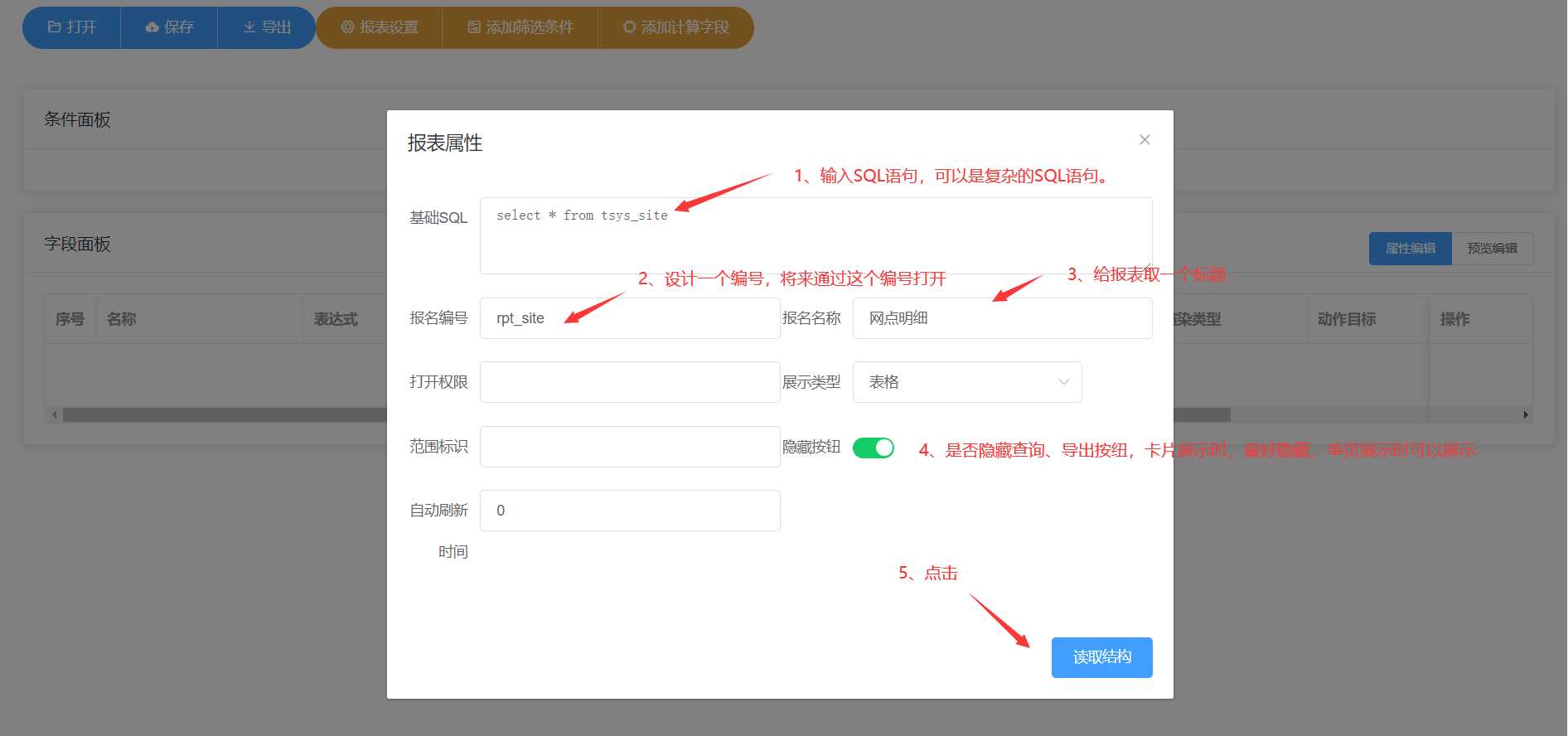This screenshot has height=736, width=1568.
Task: Click the 添加筛选条件 icon
Action: tap(474, 27)
